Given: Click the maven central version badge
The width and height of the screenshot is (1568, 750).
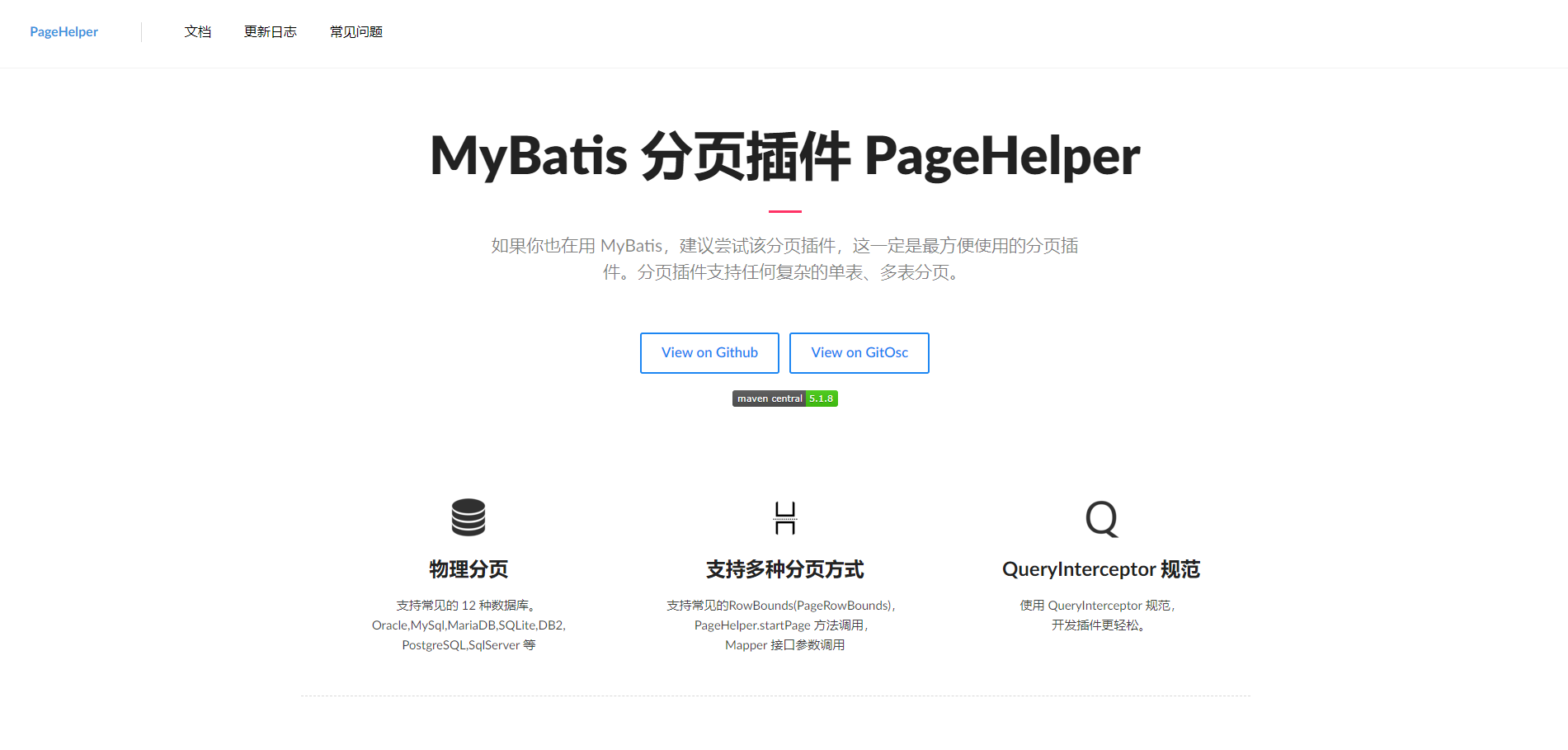Looking at the screenshot, I should tap(769, 399).
